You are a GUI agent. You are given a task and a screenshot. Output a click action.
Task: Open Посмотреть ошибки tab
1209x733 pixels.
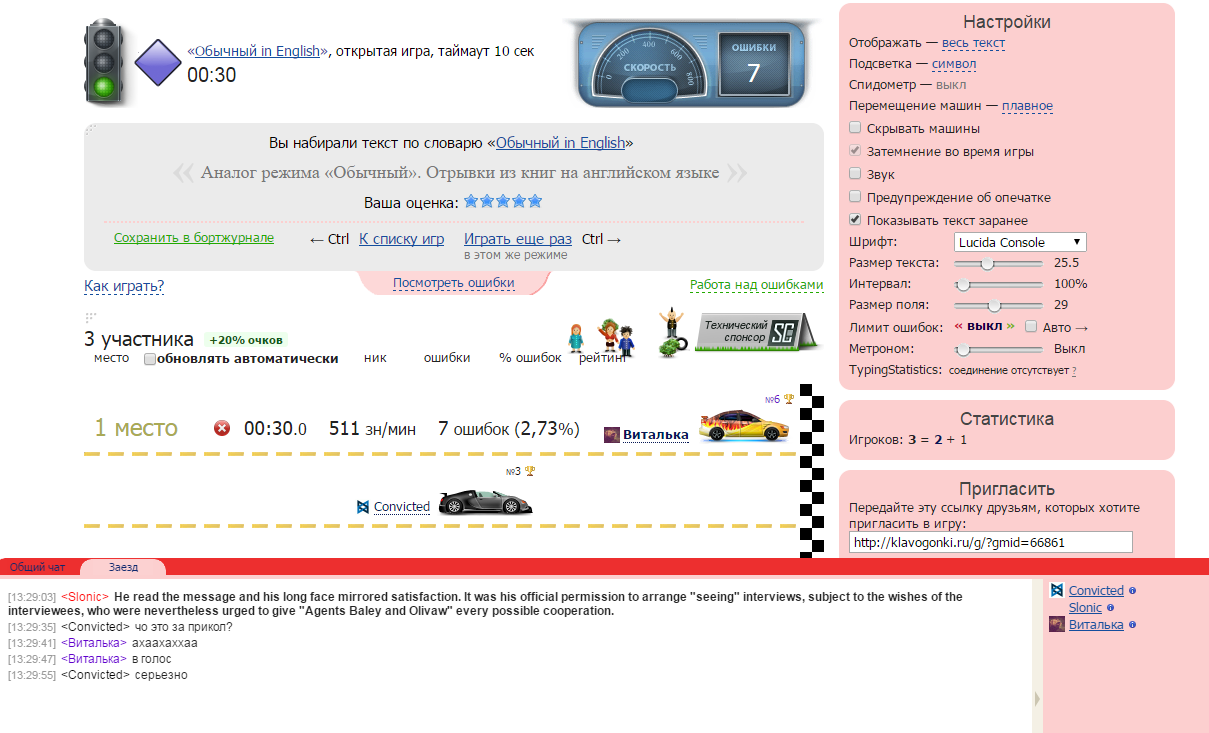click(454, 283)
